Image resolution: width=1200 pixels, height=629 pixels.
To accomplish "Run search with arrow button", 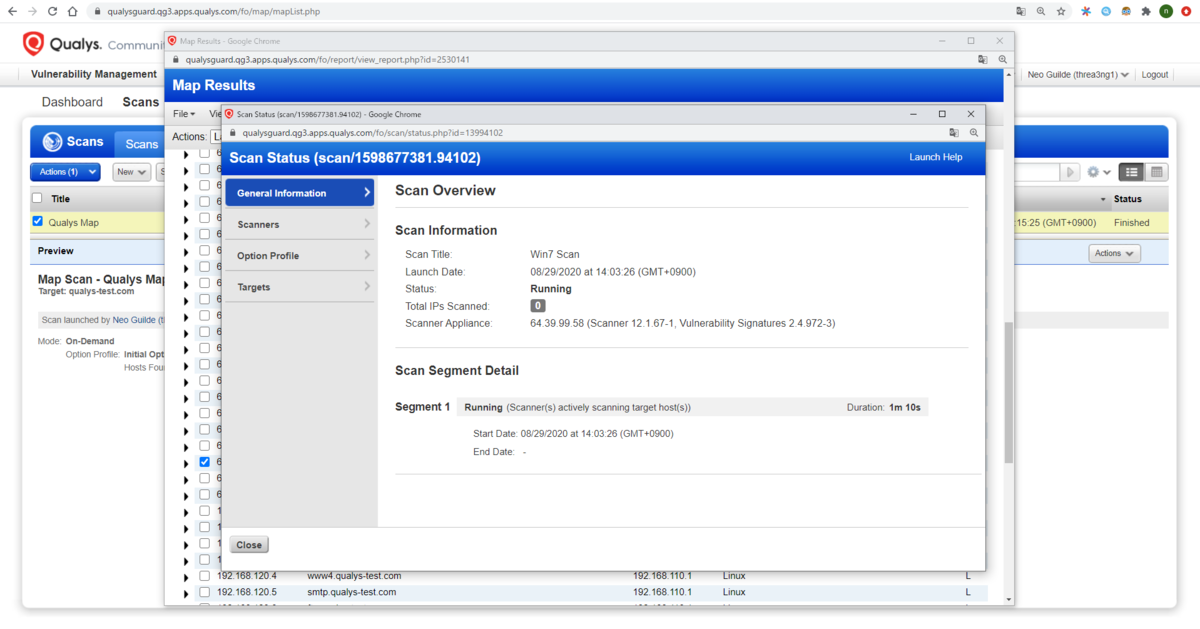I will click(x=1071, y=172).
